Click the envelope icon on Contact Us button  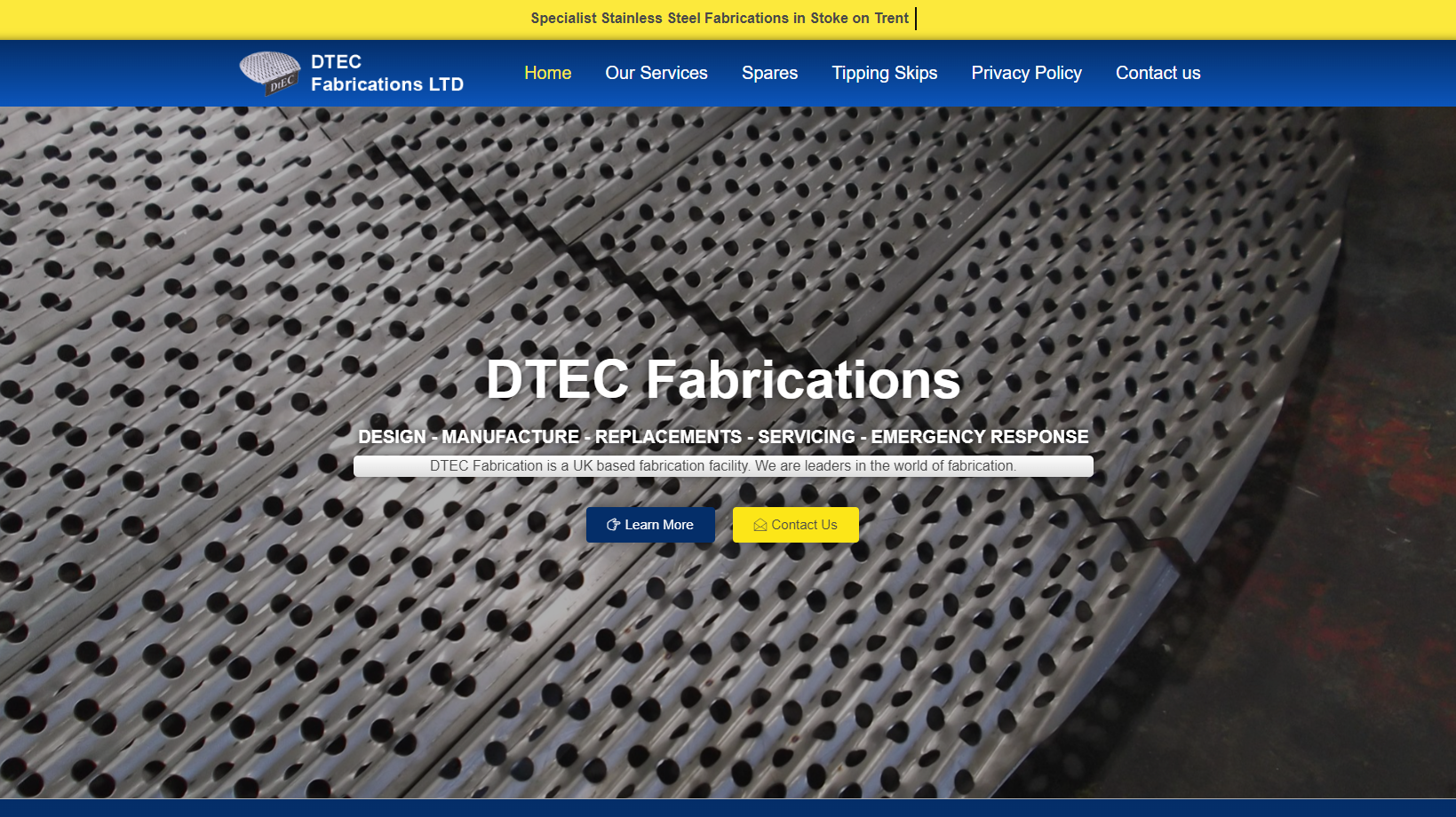(760, 525)
